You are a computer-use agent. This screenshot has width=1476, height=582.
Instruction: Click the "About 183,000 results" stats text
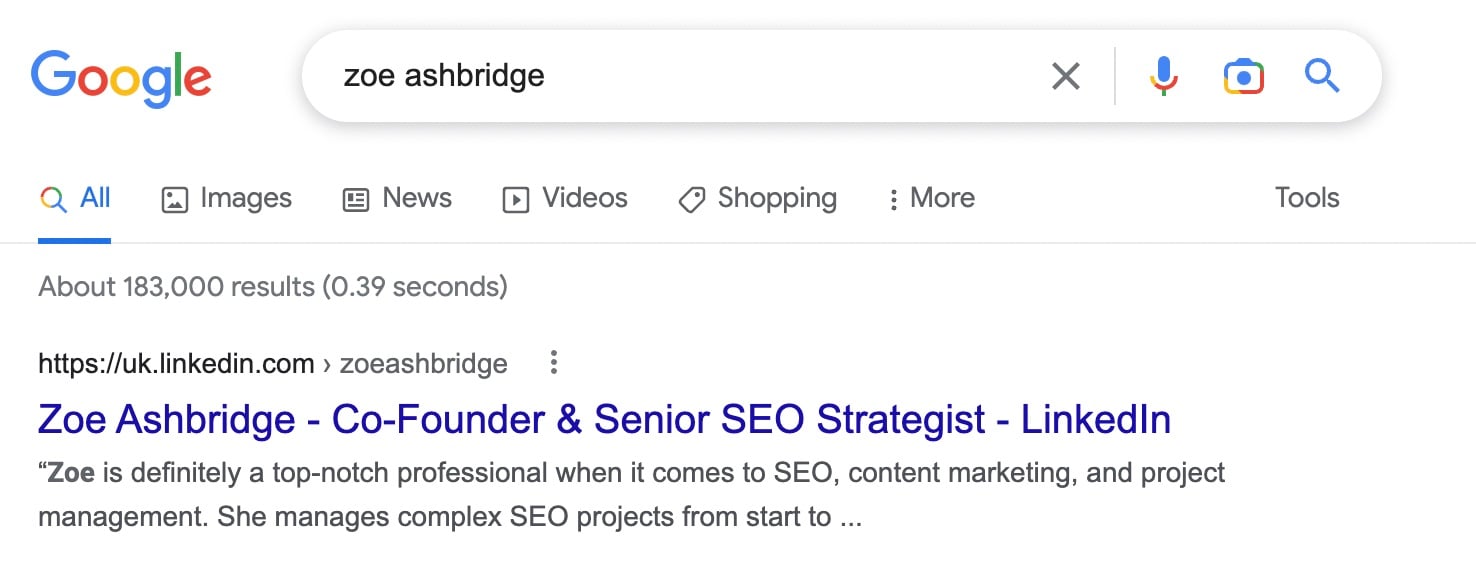point(272,287)
